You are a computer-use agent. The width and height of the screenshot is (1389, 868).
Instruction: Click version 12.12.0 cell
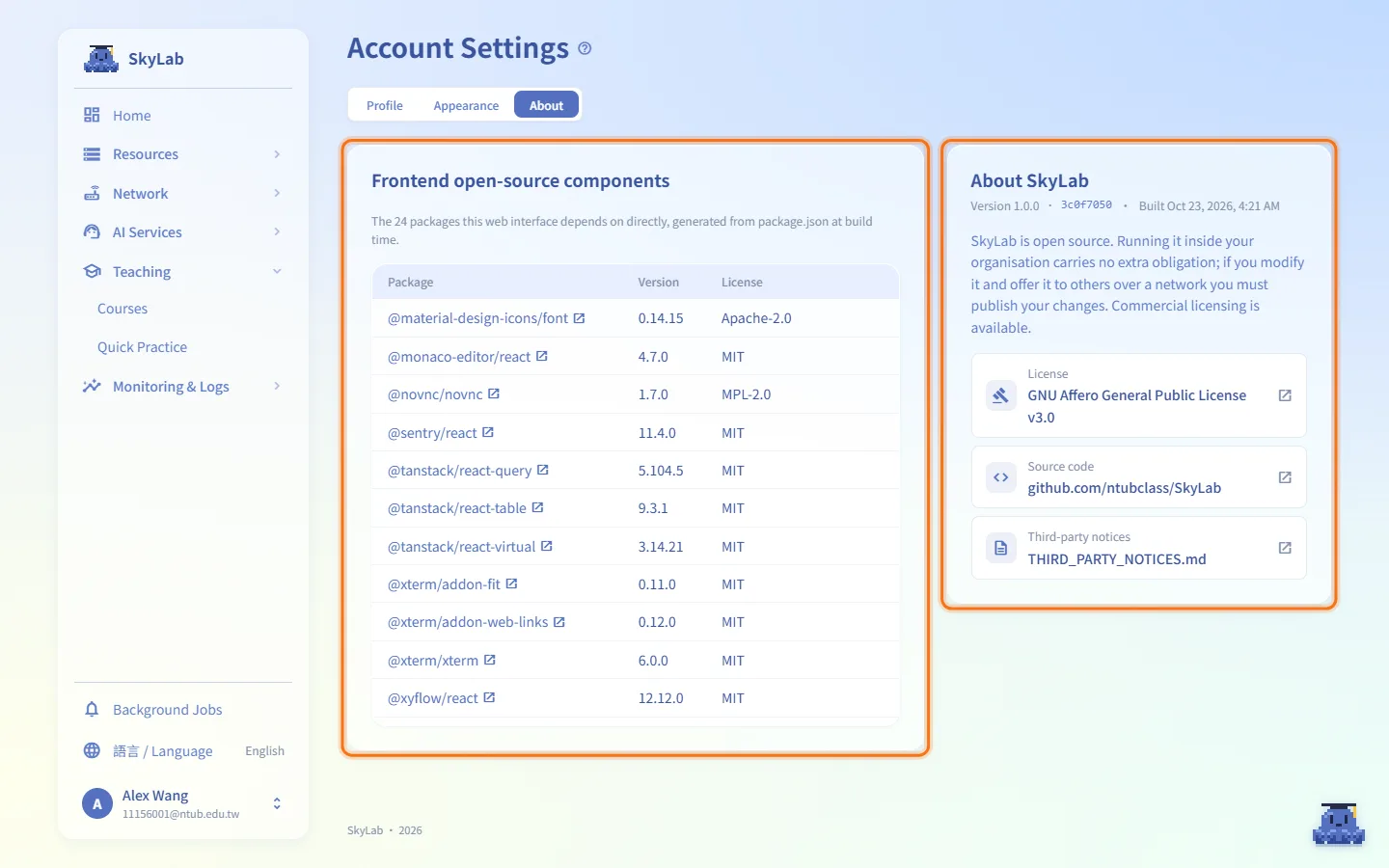[661, 698]
